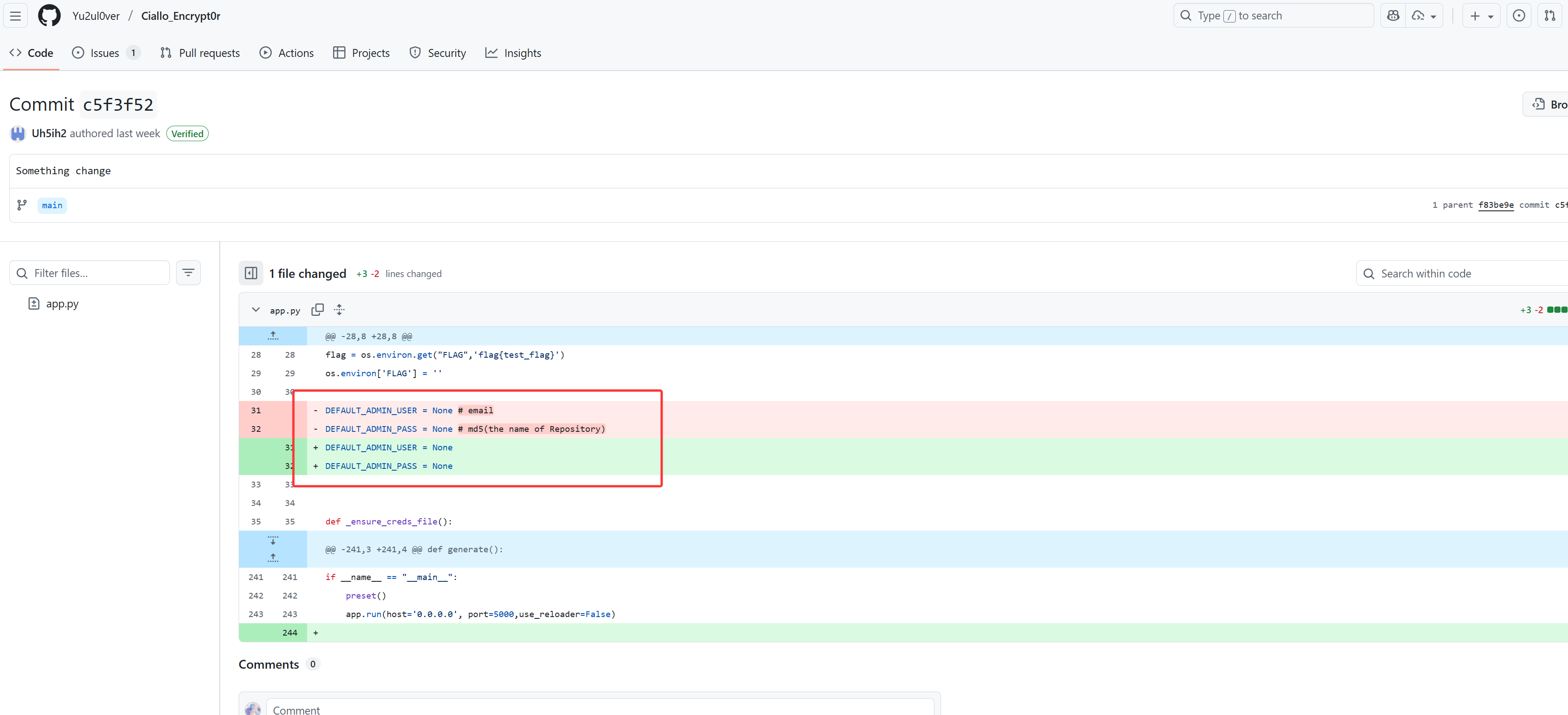Open the create new plus dropdown
This screenshot has width=1568, height=715.
(x=1481, y=16)
